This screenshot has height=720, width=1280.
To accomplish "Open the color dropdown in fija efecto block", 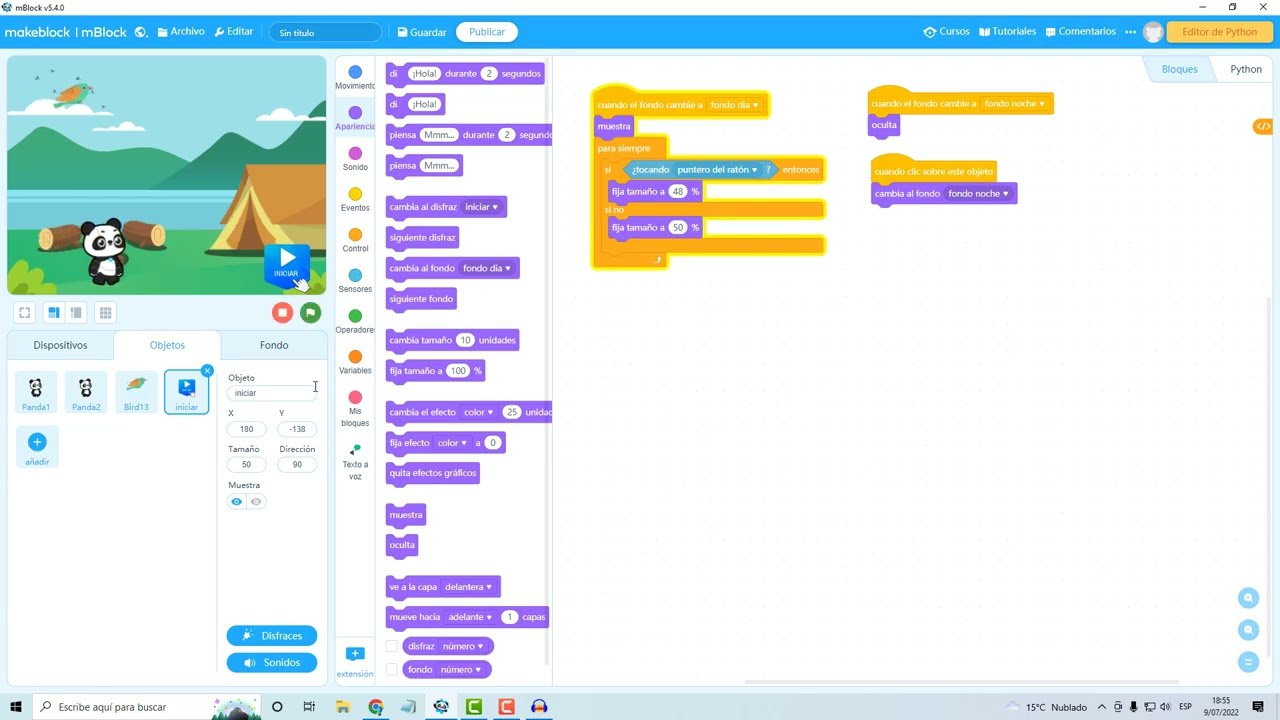I will click(x=452, y=443).
